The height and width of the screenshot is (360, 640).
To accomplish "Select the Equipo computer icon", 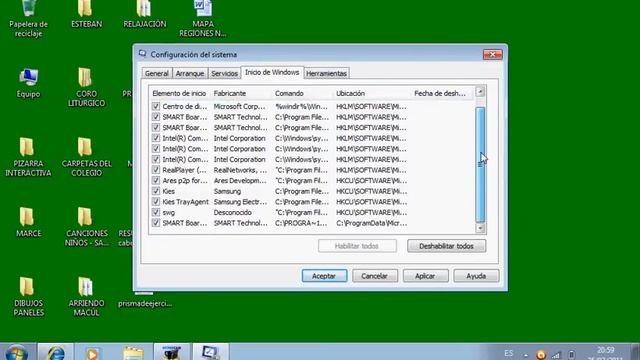I will (x=28, y=83).
